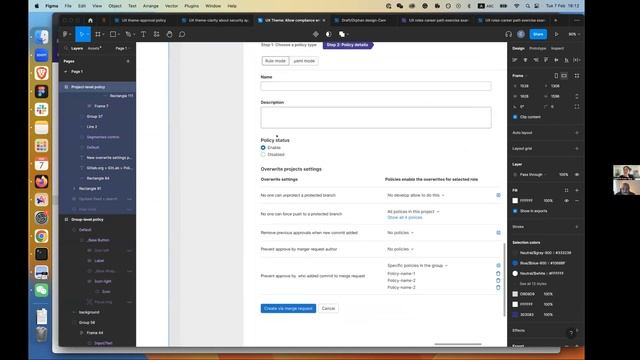Open 'Specific policies in the group' dropdown
640x360 pixels.
point(417,265)
